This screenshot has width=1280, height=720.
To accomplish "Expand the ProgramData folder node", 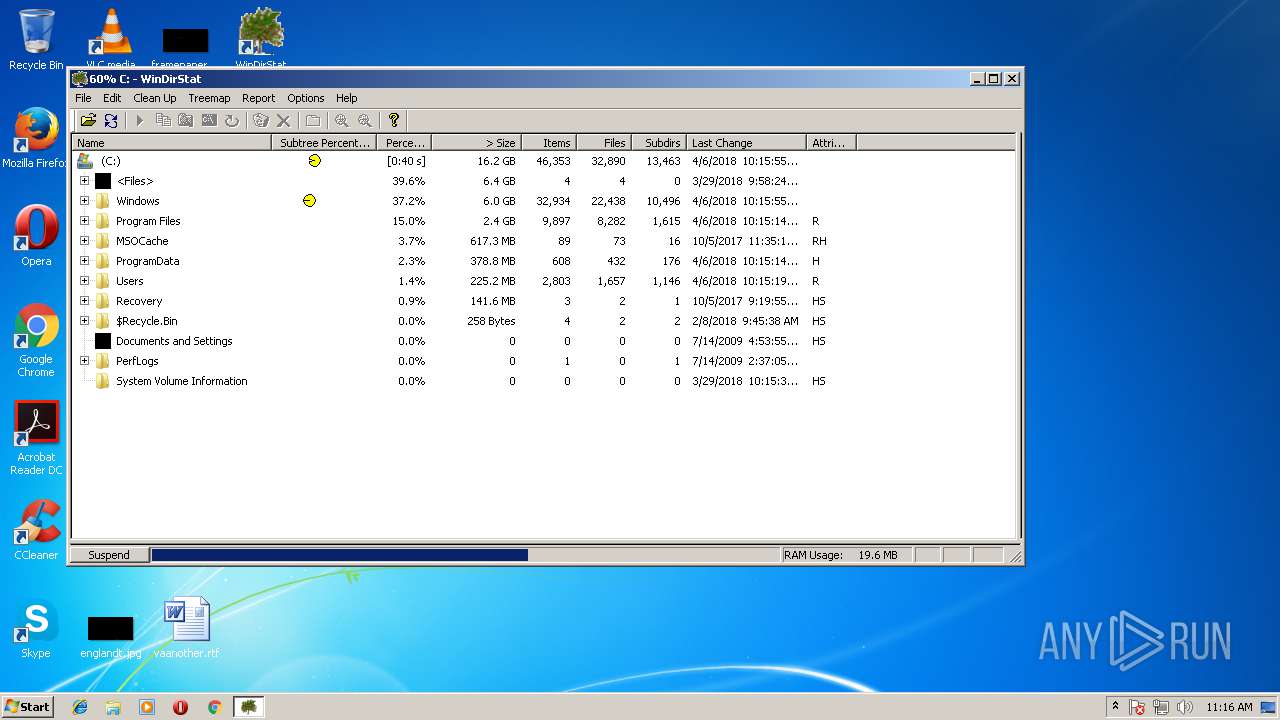I will (84, 261).
